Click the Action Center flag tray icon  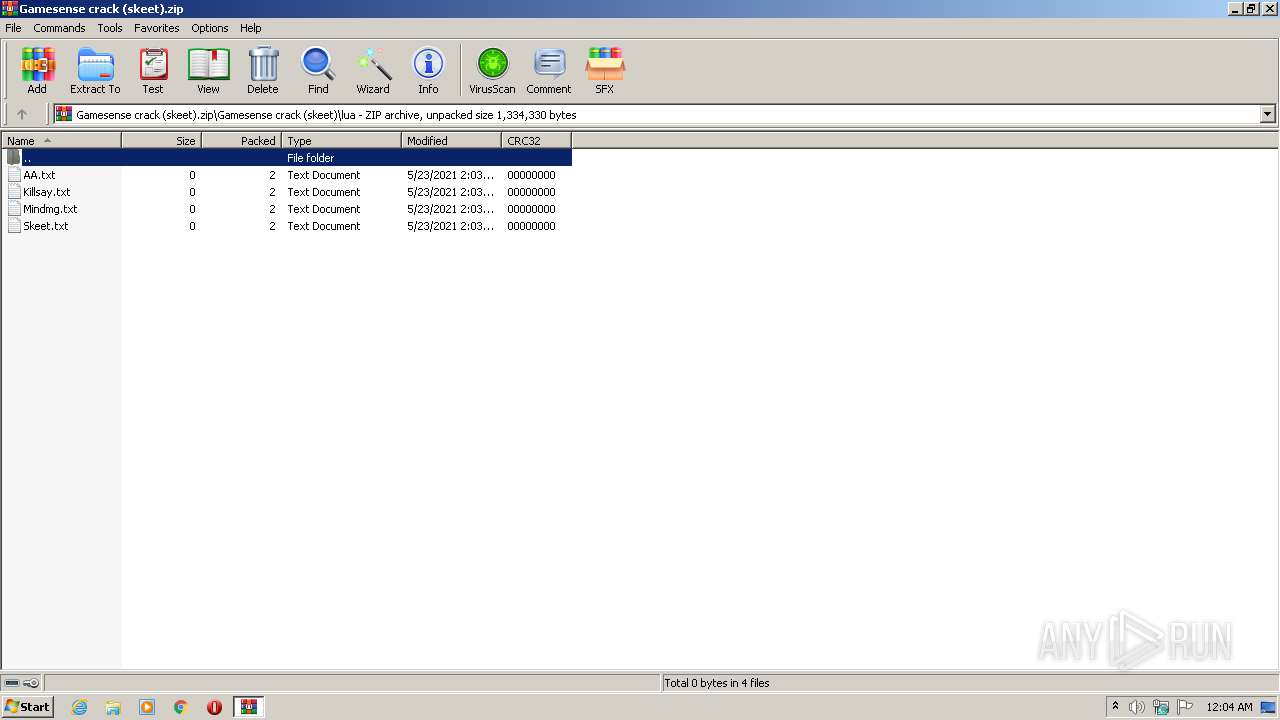1185,707
